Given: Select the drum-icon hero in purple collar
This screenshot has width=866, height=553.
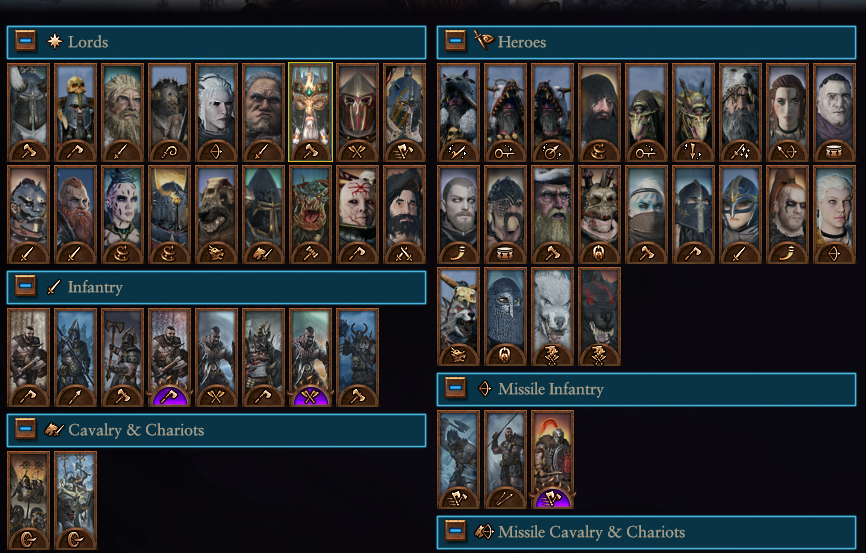Looking at the screenshot, I should point(834,112).
